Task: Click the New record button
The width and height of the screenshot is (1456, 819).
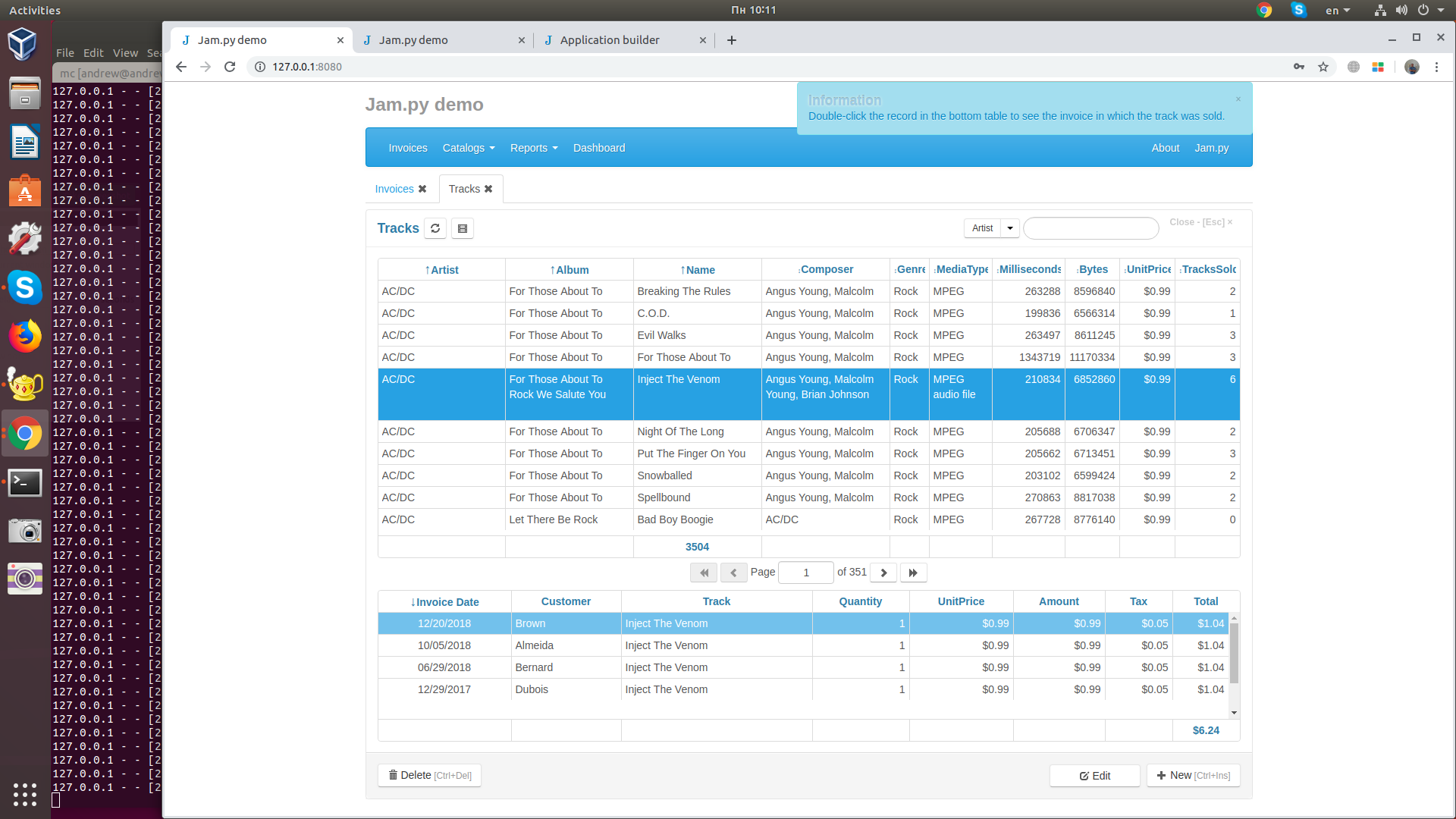Action: coord(1194,775)
